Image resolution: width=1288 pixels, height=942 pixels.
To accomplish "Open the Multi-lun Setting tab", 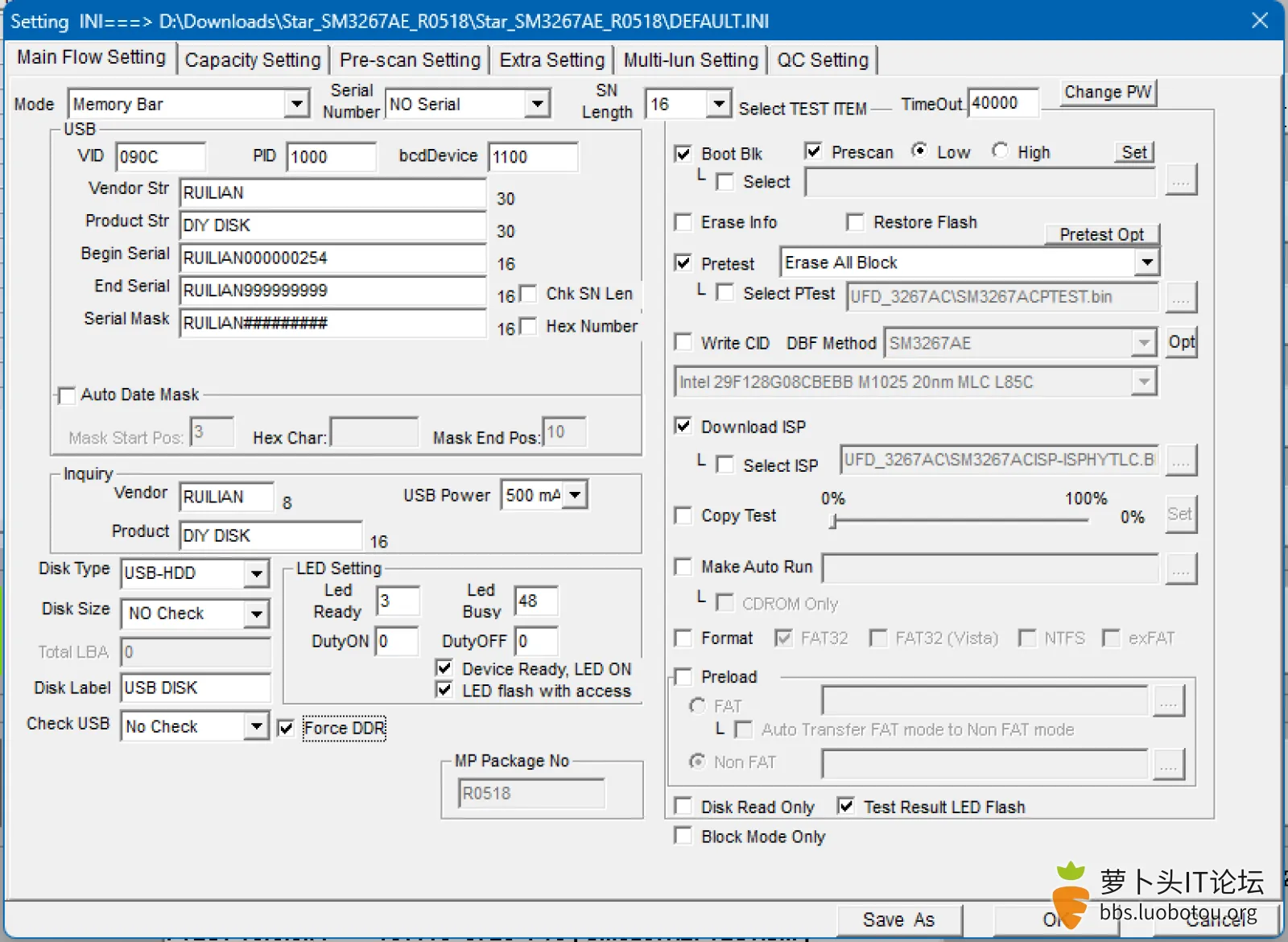I will click(x=691, y=60).
